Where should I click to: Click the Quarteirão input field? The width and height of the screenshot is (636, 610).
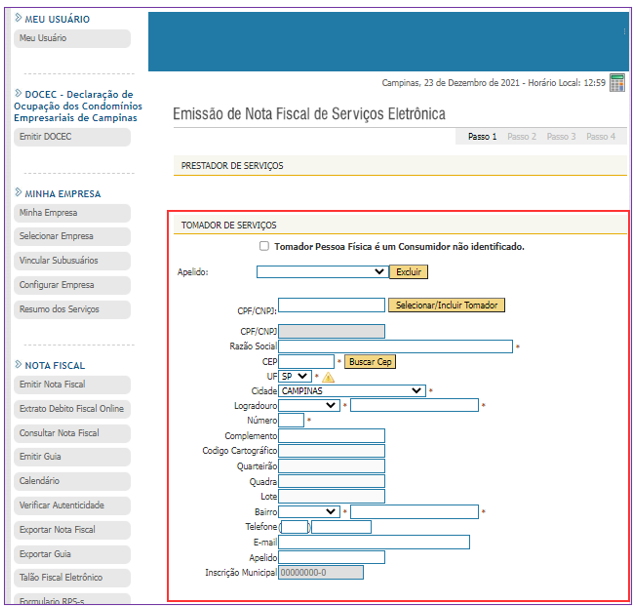[x=331, y=466]
